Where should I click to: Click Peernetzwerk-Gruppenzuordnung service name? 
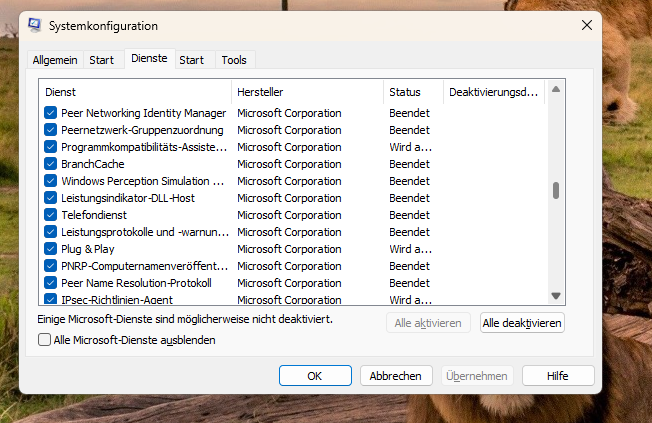(x=142, y=130)
